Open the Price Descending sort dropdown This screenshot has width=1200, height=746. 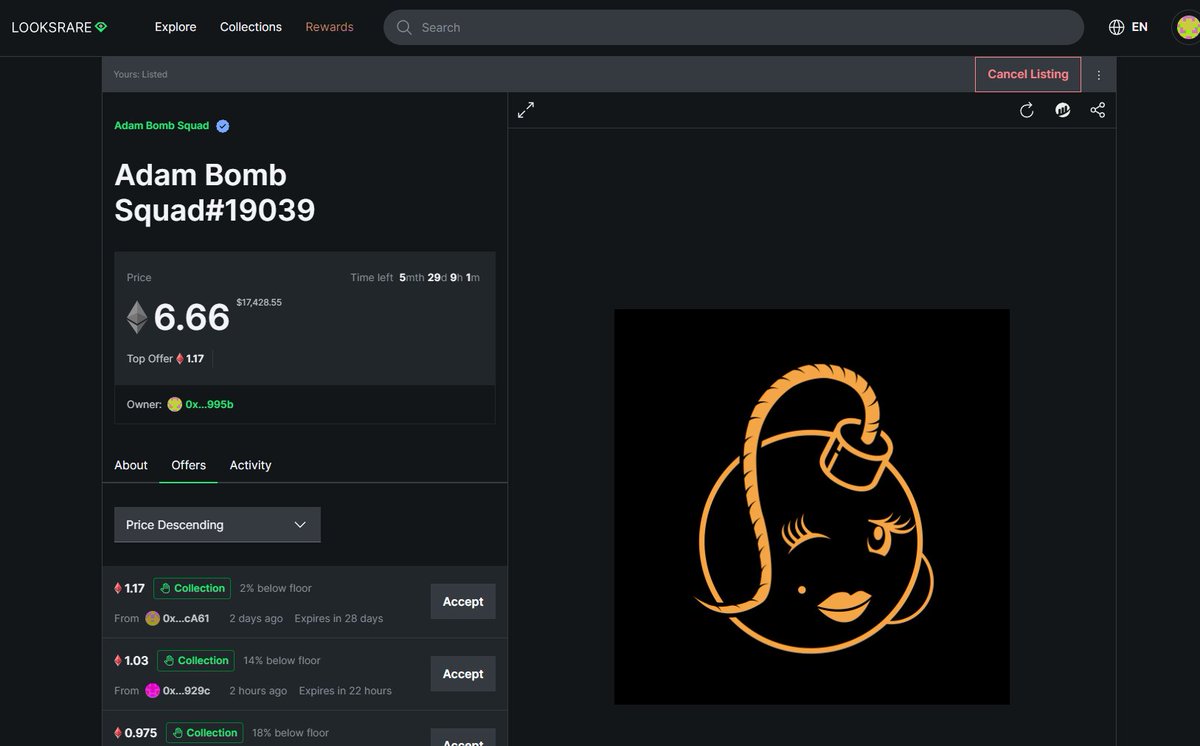click(217, 524)
